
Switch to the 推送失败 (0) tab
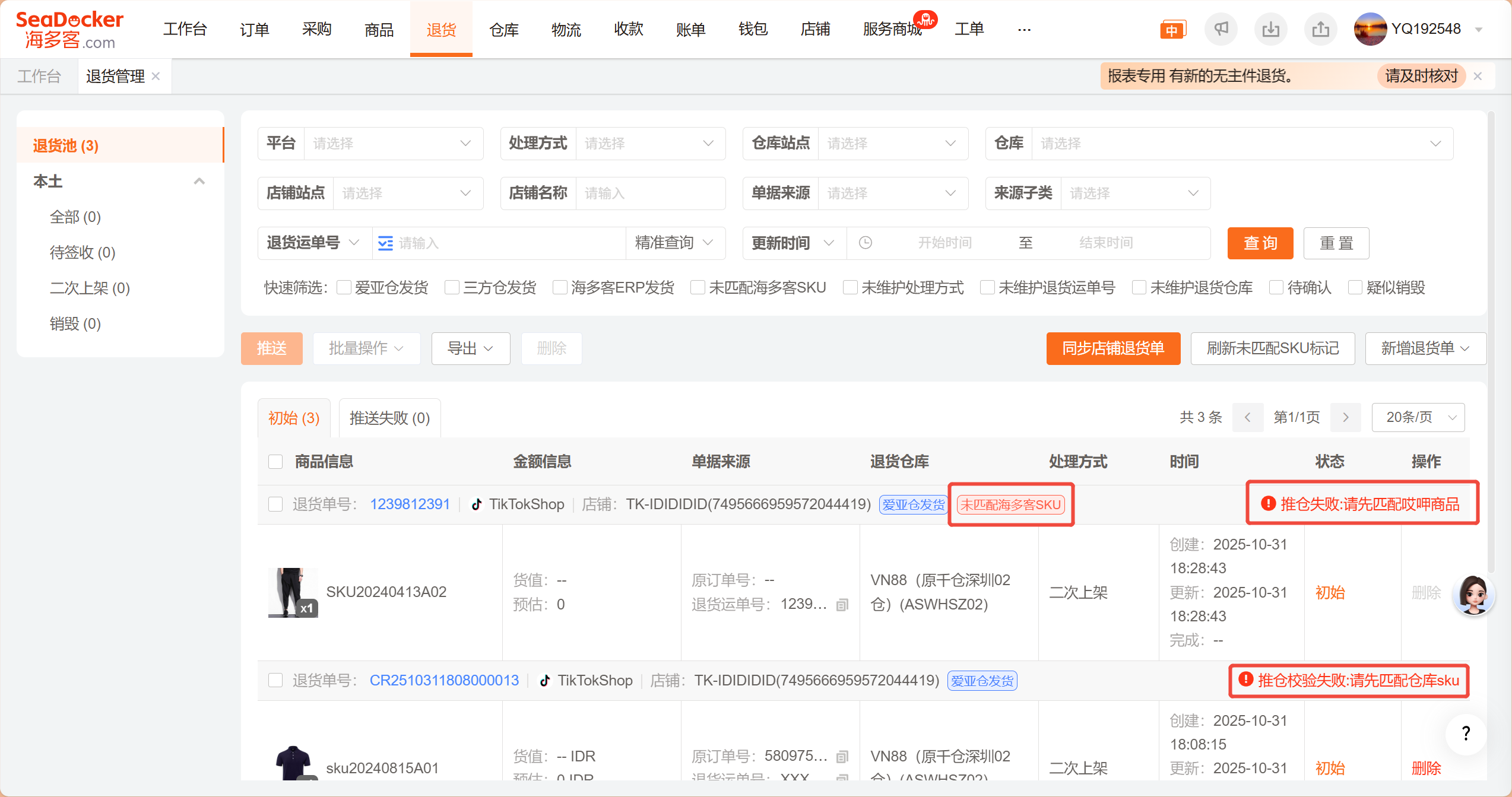[x=389, y=418]
